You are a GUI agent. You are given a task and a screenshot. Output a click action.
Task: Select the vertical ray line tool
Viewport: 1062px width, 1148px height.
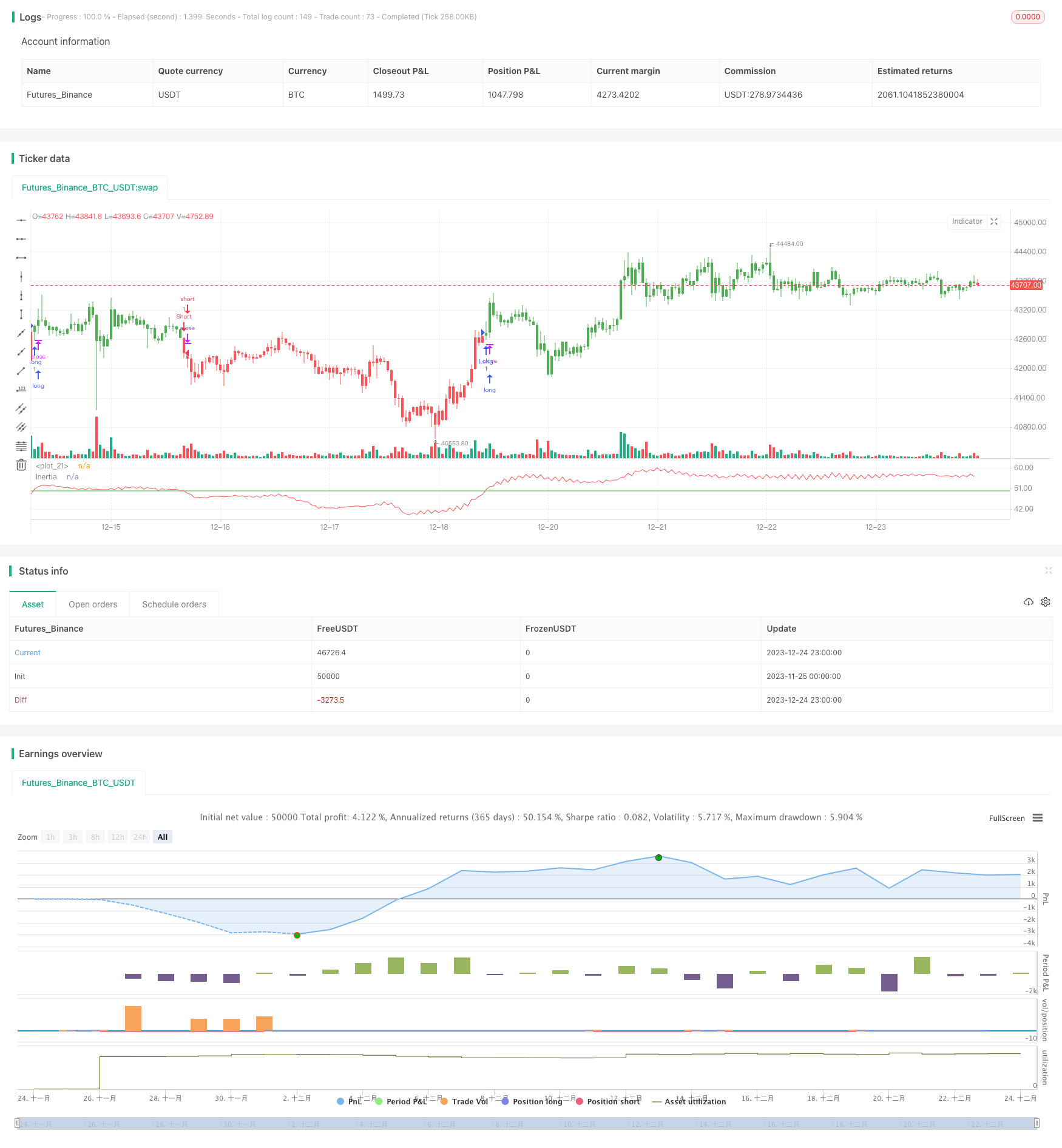point(21,295)
